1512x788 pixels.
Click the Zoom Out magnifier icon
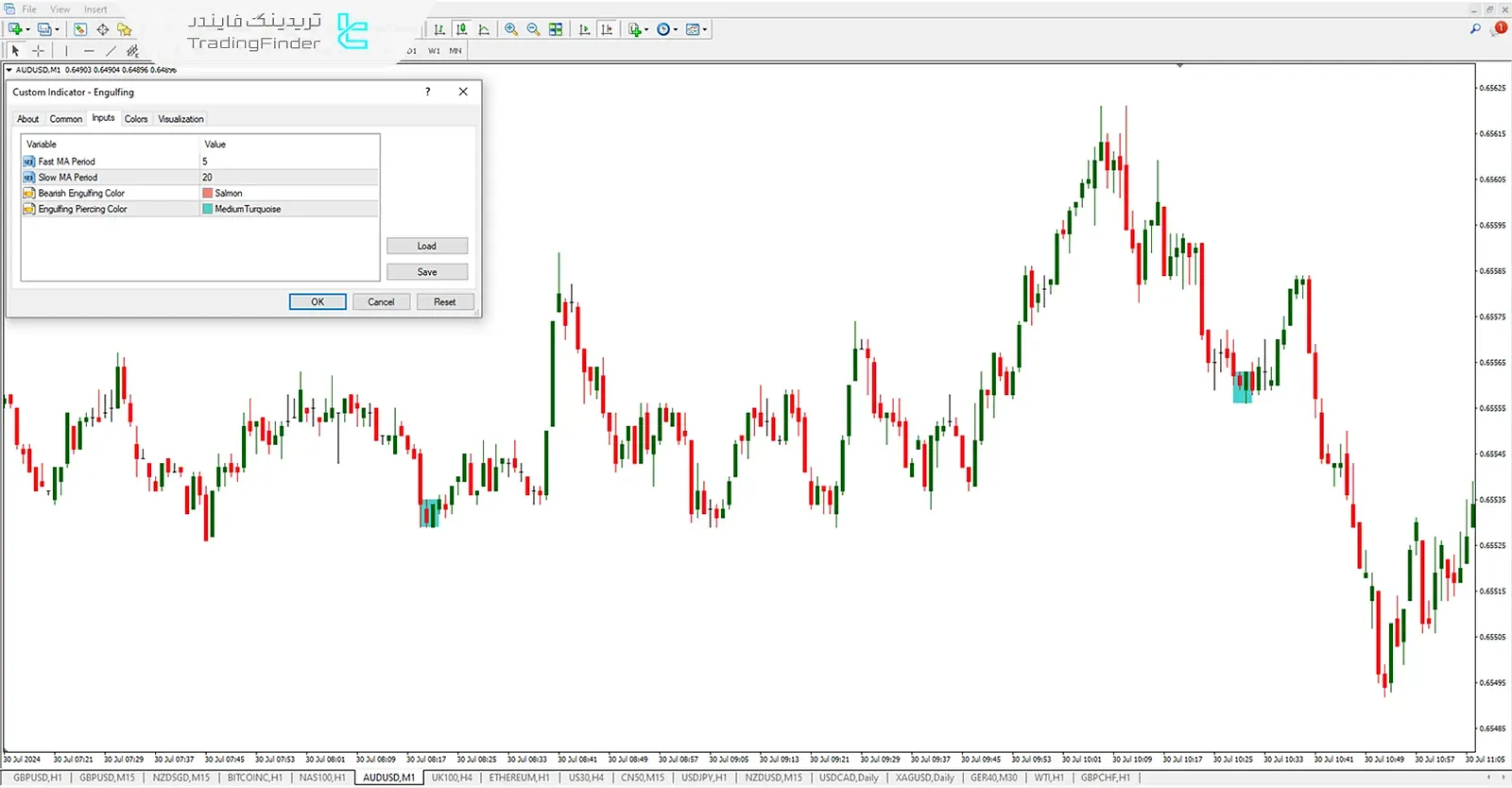tap(533, 29)
